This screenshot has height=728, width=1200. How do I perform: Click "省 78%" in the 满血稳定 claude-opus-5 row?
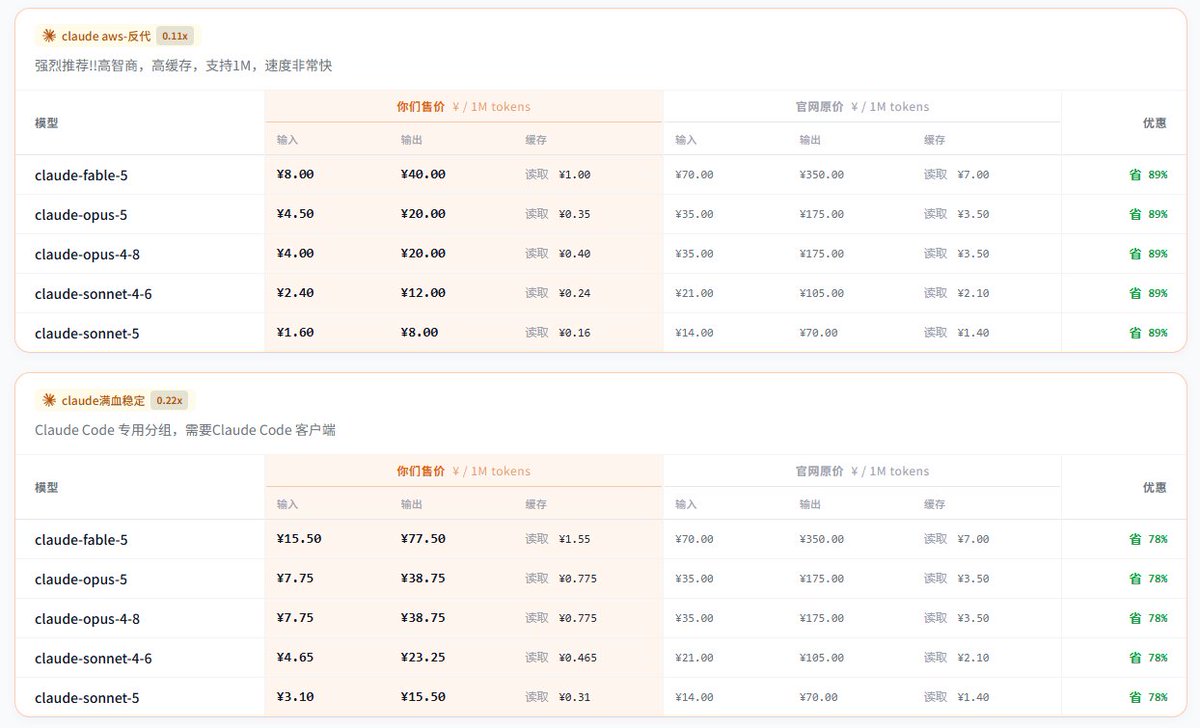(1148, 578)
